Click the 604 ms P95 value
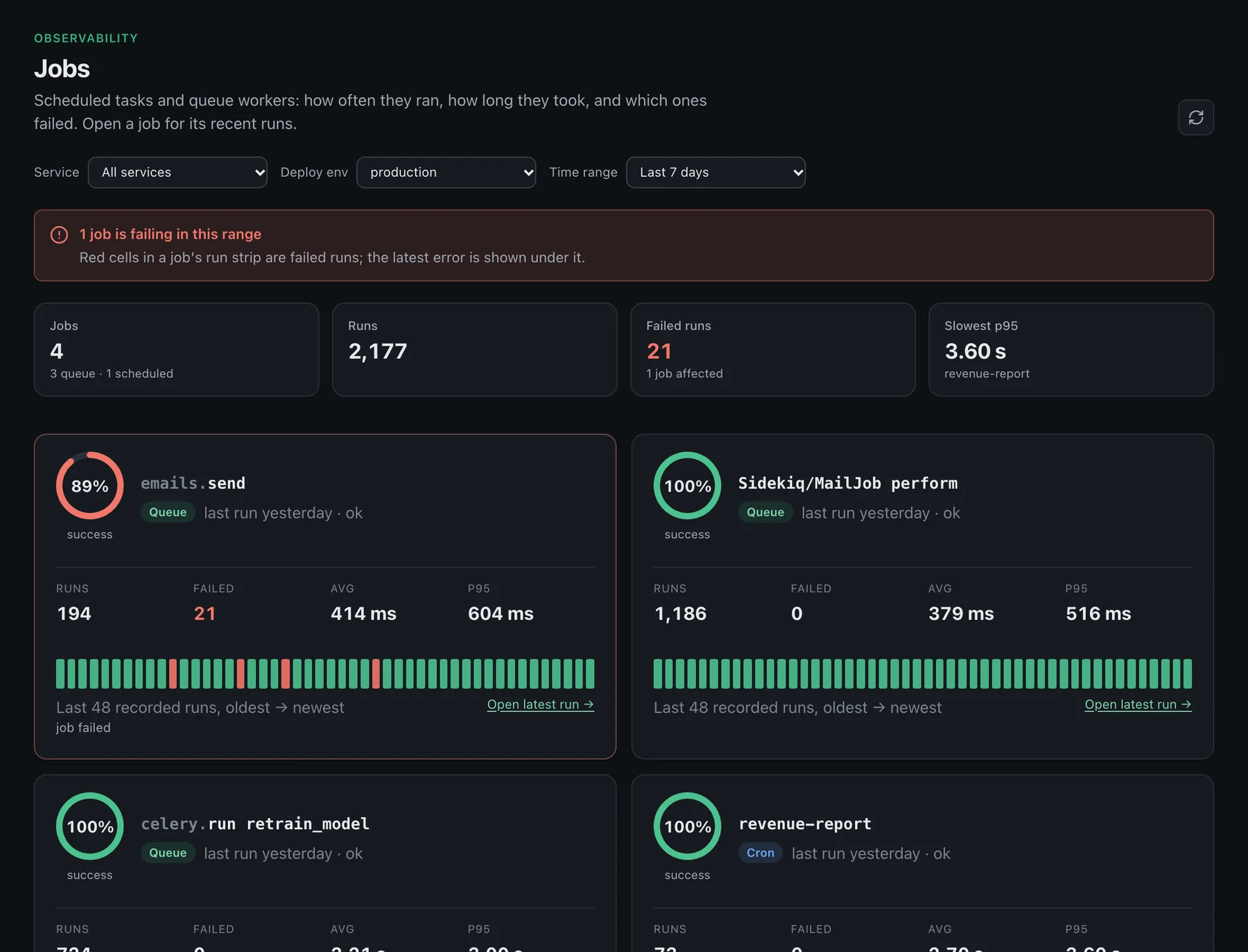Image resolution: width=1248 pixels, height=952 pixels. [x=501, y=614]
